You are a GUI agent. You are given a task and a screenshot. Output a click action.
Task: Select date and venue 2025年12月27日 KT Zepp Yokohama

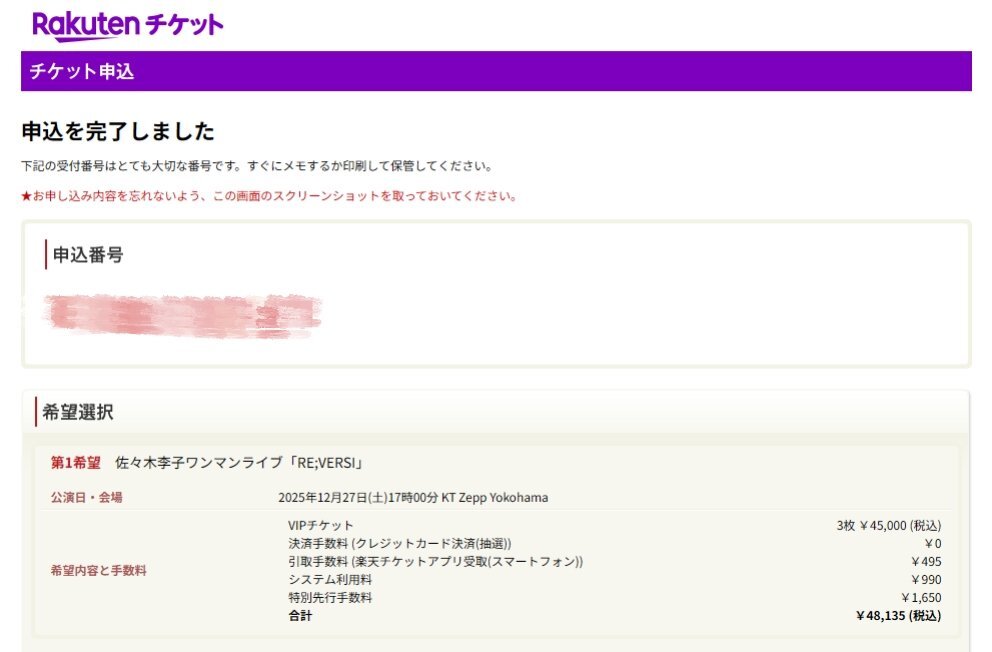click(413, 498)
